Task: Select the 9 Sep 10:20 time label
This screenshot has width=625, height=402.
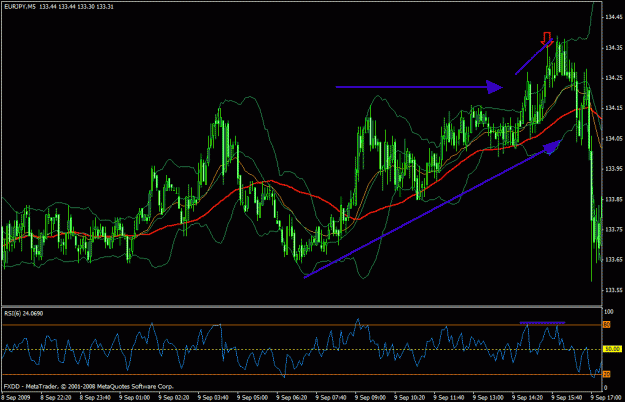Action: point(409,397)
